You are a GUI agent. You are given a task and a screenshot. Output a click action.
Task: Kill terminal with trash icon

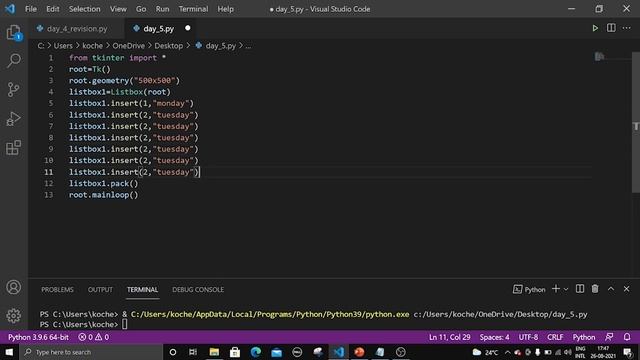tap(595, 289)
